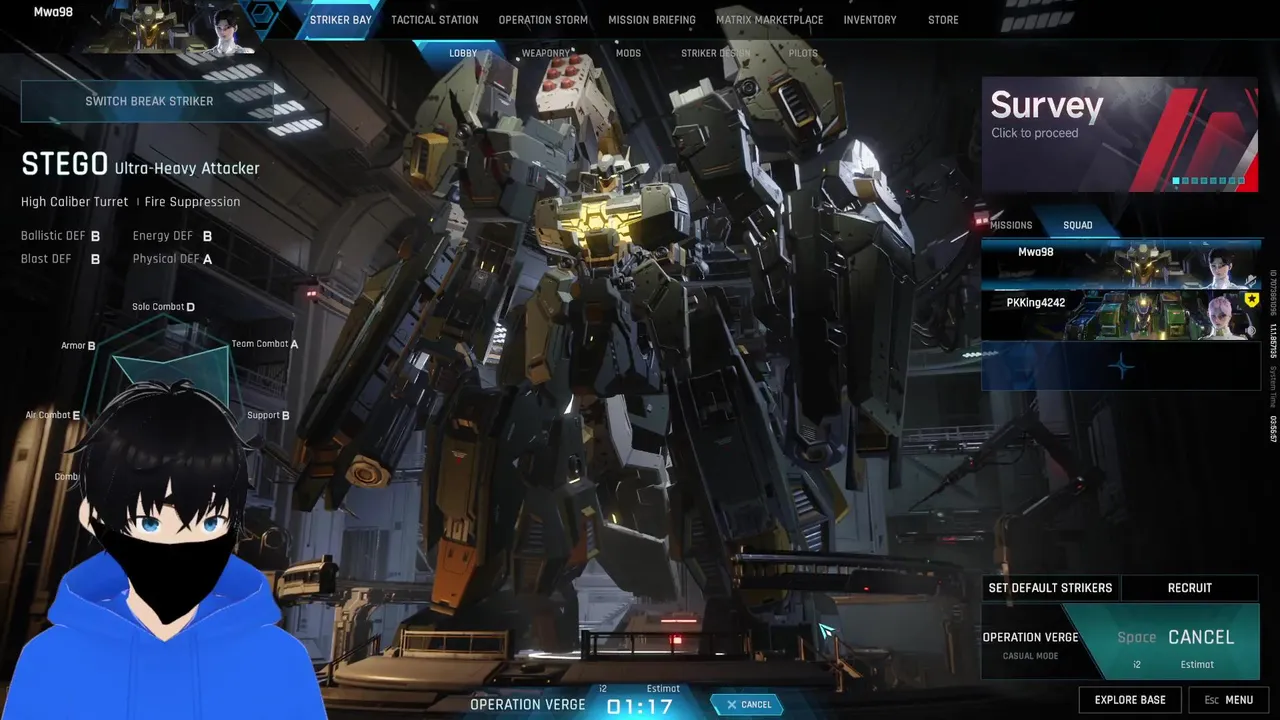Click Switch Break Striker button
Image resolution: width=1280 pixels, height=720 pixels.
pyautogui.click(x=149, y=101)
